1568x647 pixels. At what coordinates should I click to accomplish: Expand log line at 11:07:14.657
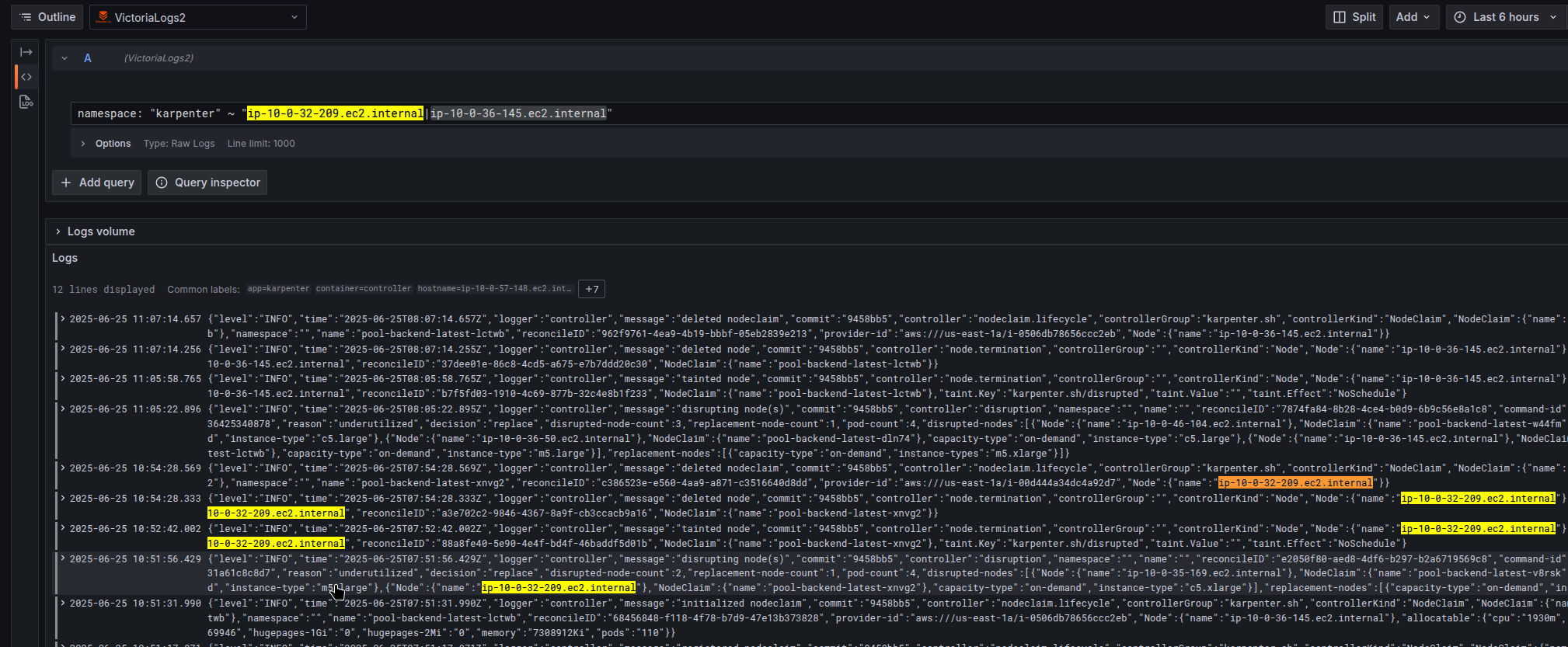(63, 318)
